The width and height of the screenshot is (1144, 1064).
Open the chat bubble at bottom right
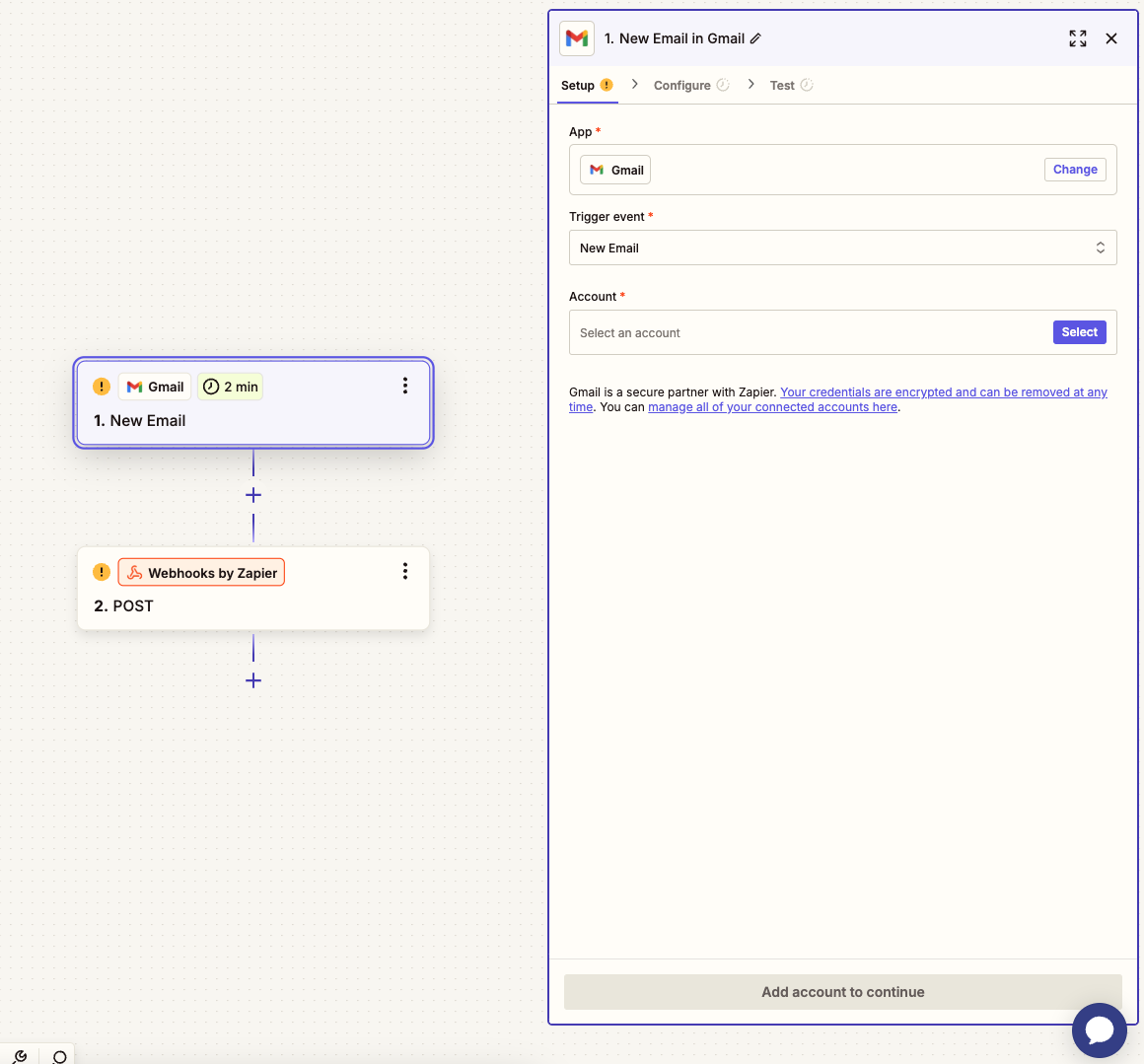pos(1099,1029)
